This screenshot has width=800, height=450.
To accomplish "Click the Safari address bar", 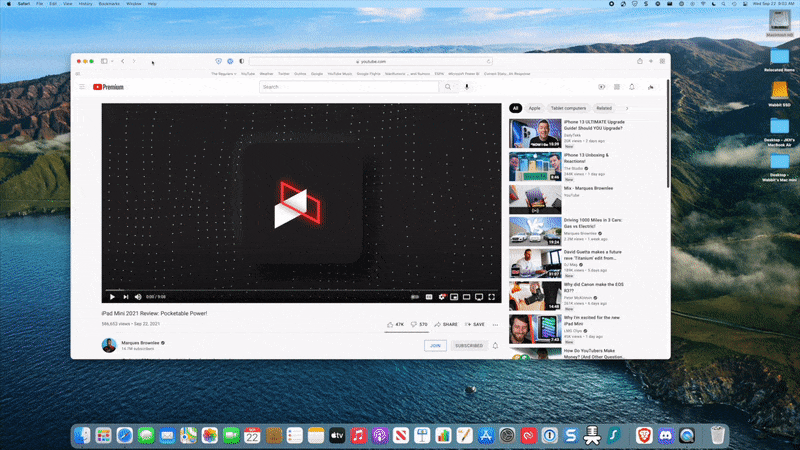I will [x=371, y=61].
